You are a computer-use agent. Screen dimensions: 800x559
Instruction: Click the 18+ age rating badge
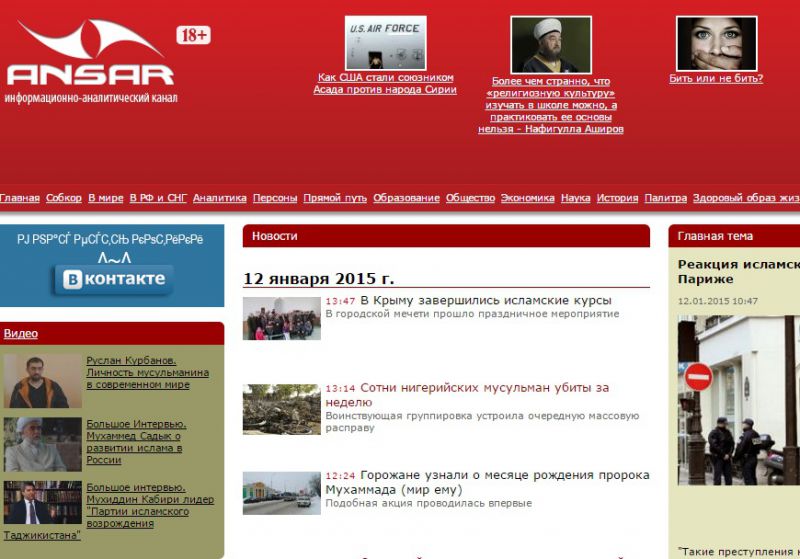[193, 35]
